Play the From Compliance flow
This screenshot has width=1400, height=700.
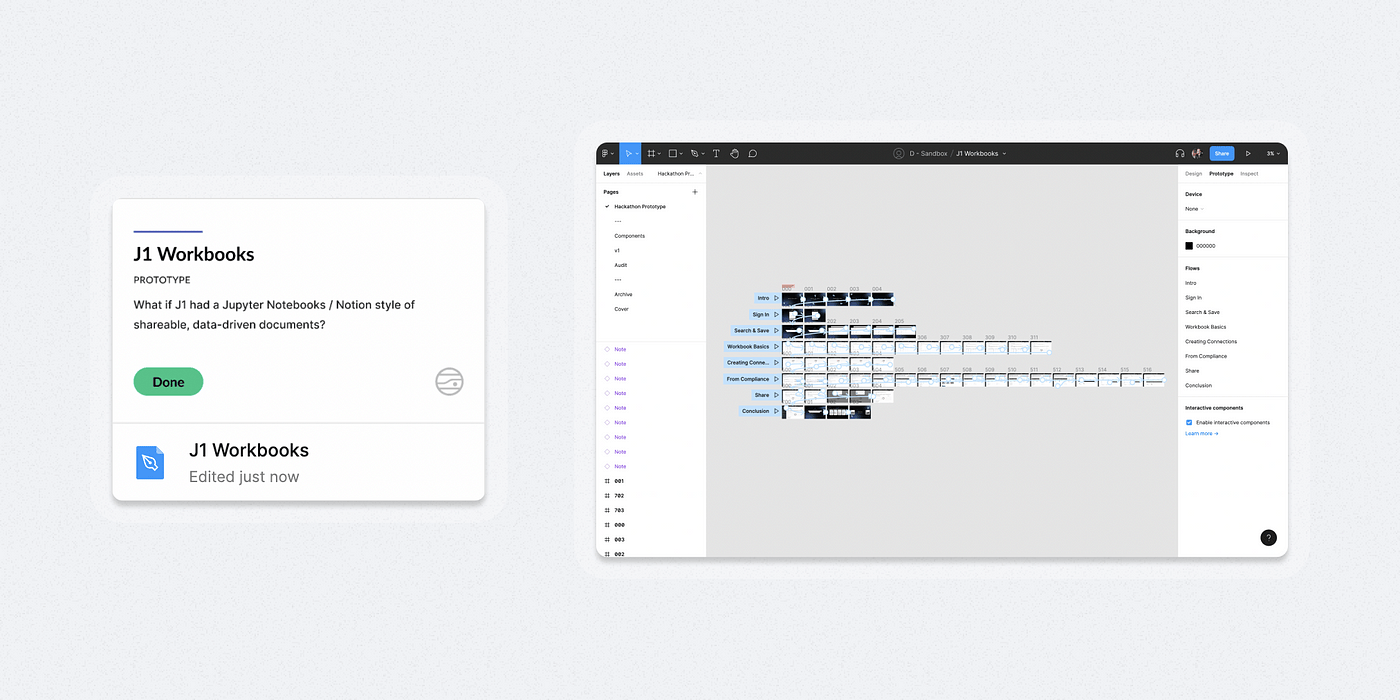776,379
